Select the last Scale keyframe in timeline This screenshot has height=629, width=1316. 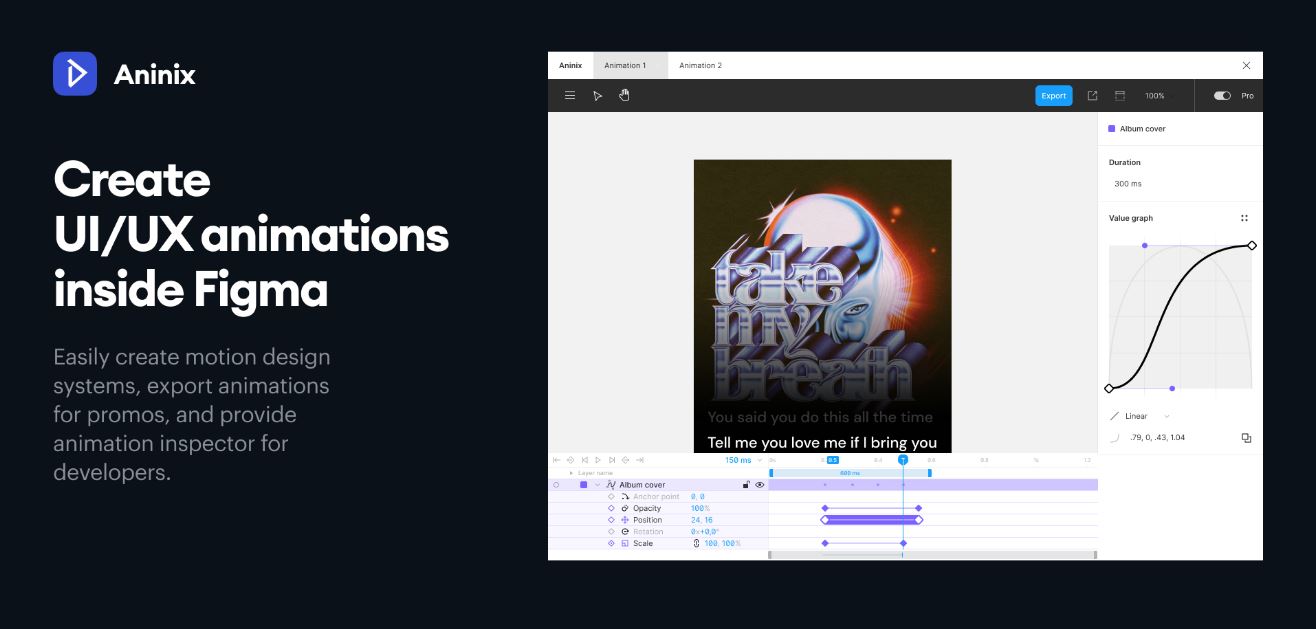click(x=903, y=544)
